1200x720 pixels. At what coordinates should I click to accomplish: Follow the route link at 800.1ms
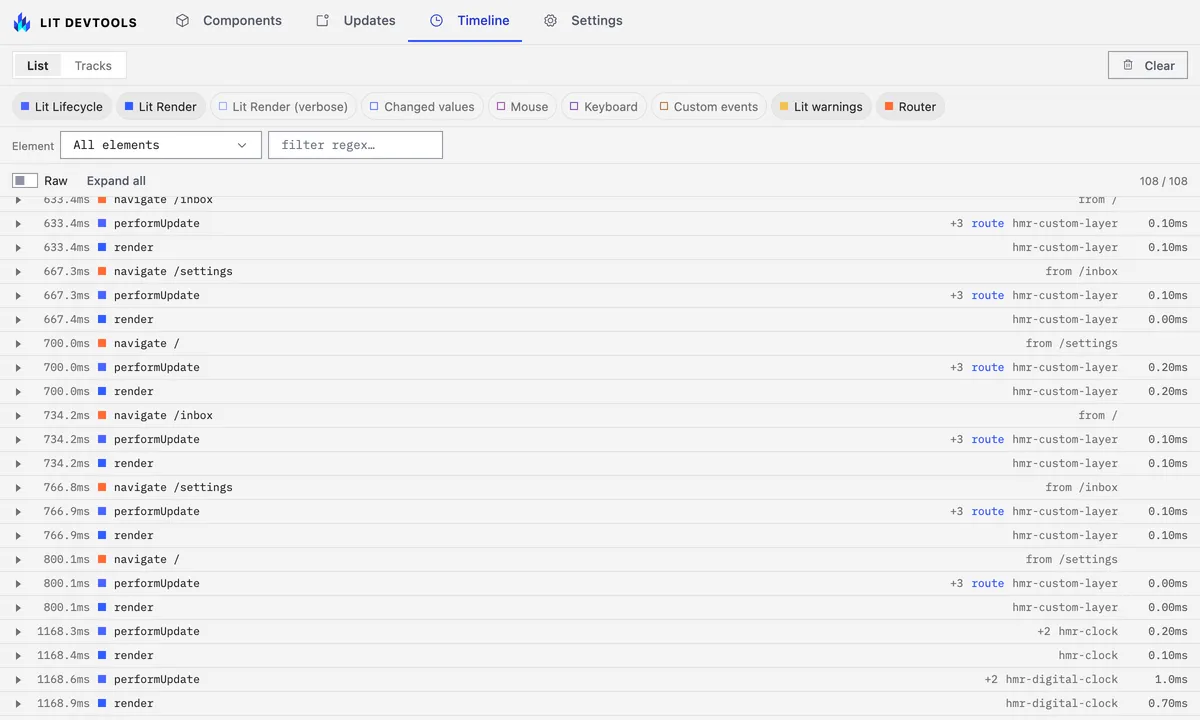point(988,583)
